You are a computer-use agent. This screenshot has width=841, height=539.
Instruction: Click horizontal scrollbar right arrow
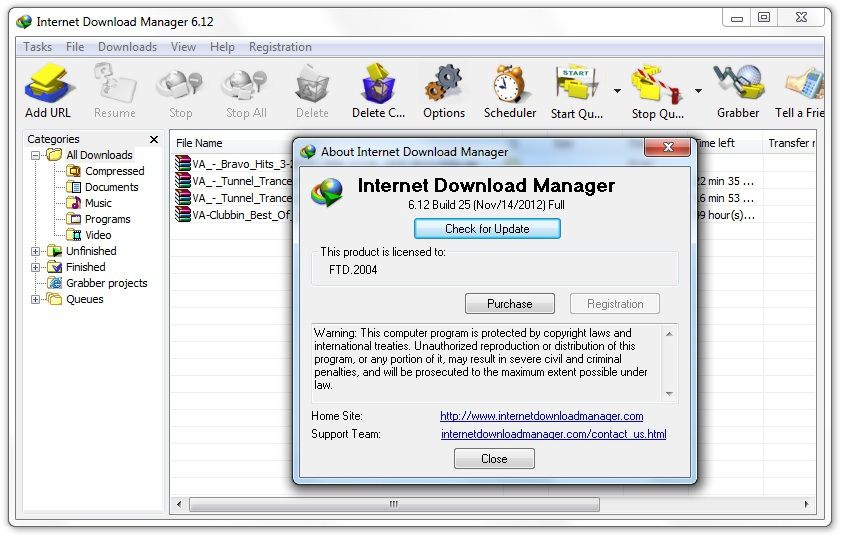pos(806,505)
